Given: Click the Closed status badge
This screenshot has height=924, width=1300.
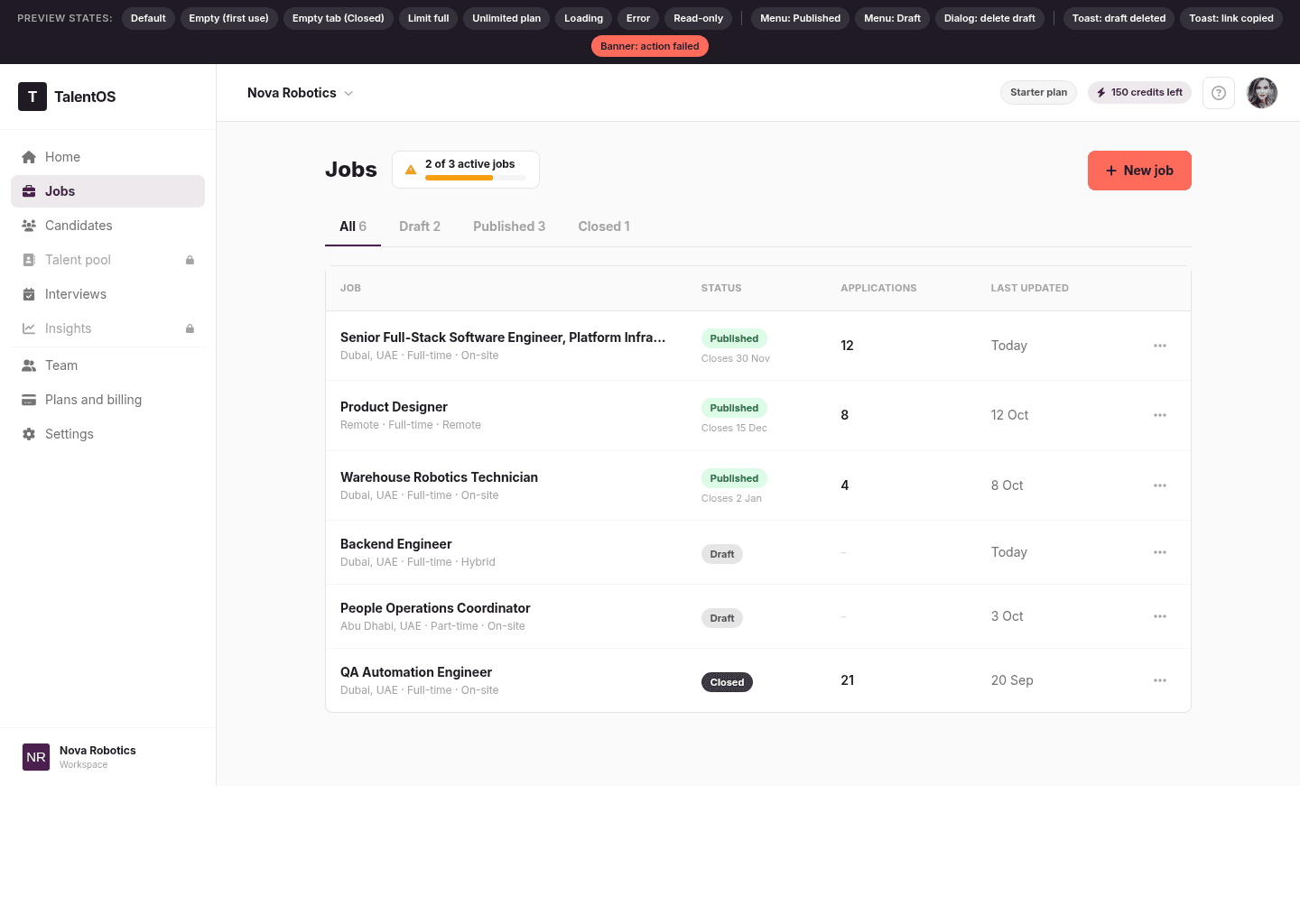Looking at the screenshot, I should pyautogui.click(x=727, y=682).
